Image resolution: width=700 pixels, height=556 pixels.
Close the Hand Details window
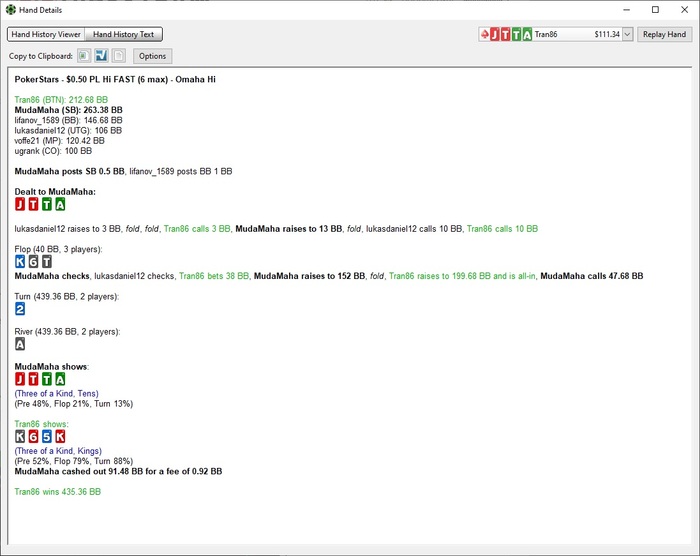point(684,9)
